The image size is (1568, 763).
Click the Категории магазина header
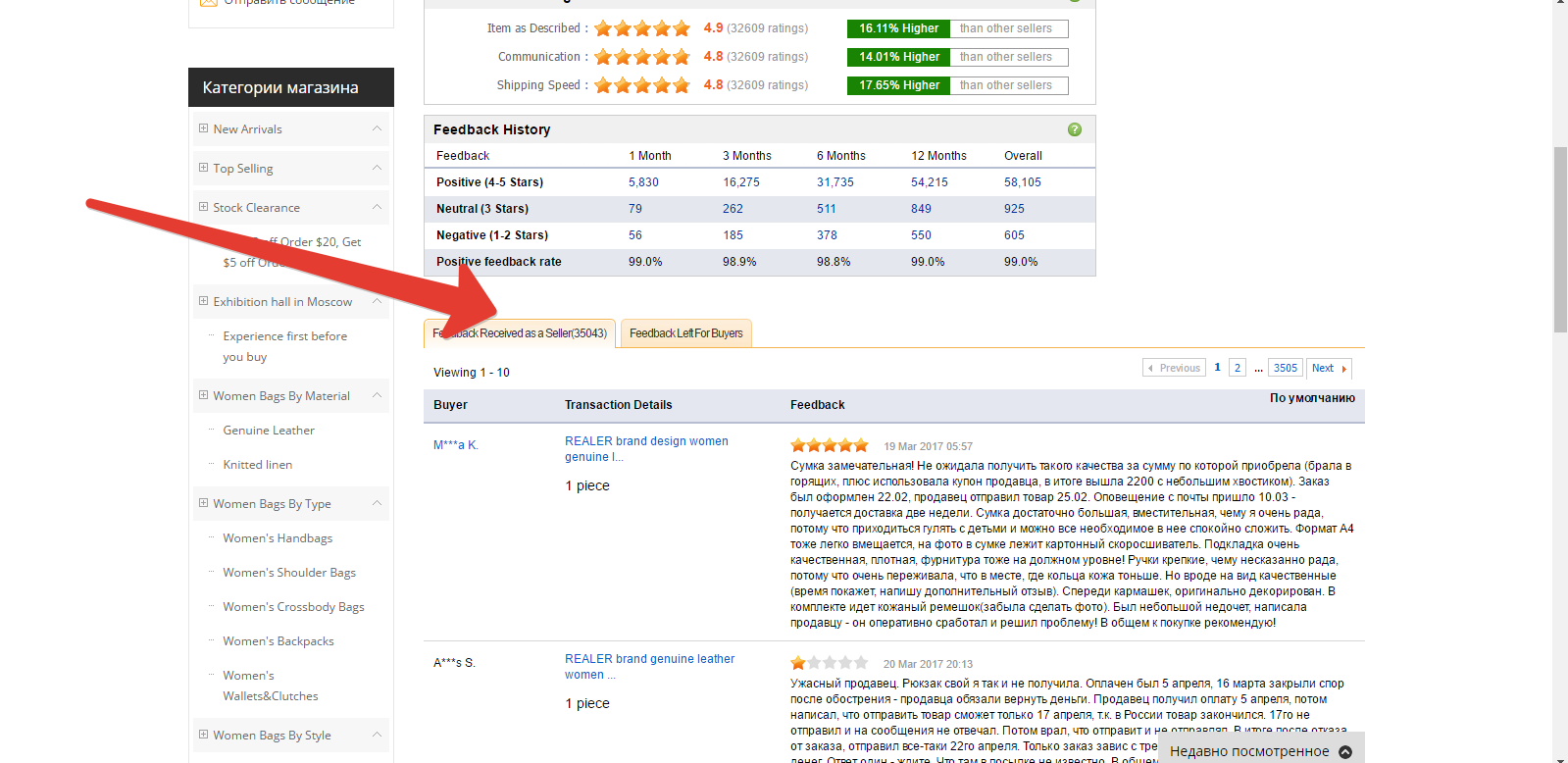pos(291,87)
